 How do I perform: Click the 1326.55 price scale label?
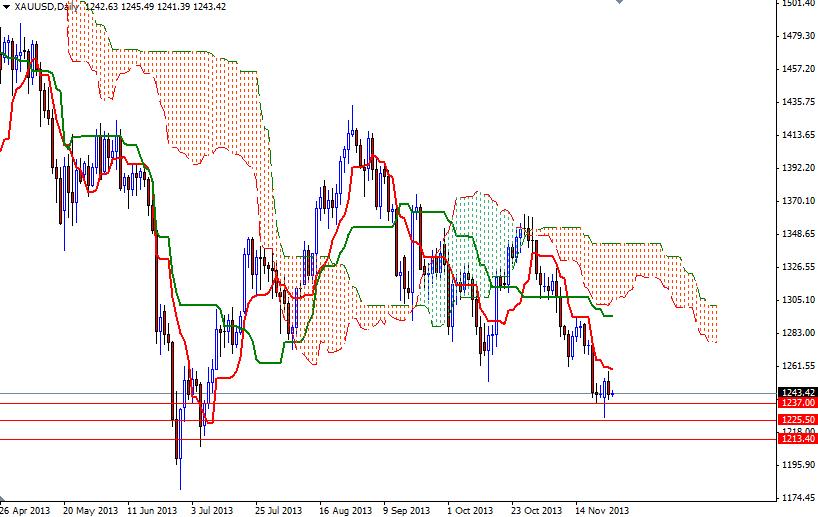click(798, 267)
